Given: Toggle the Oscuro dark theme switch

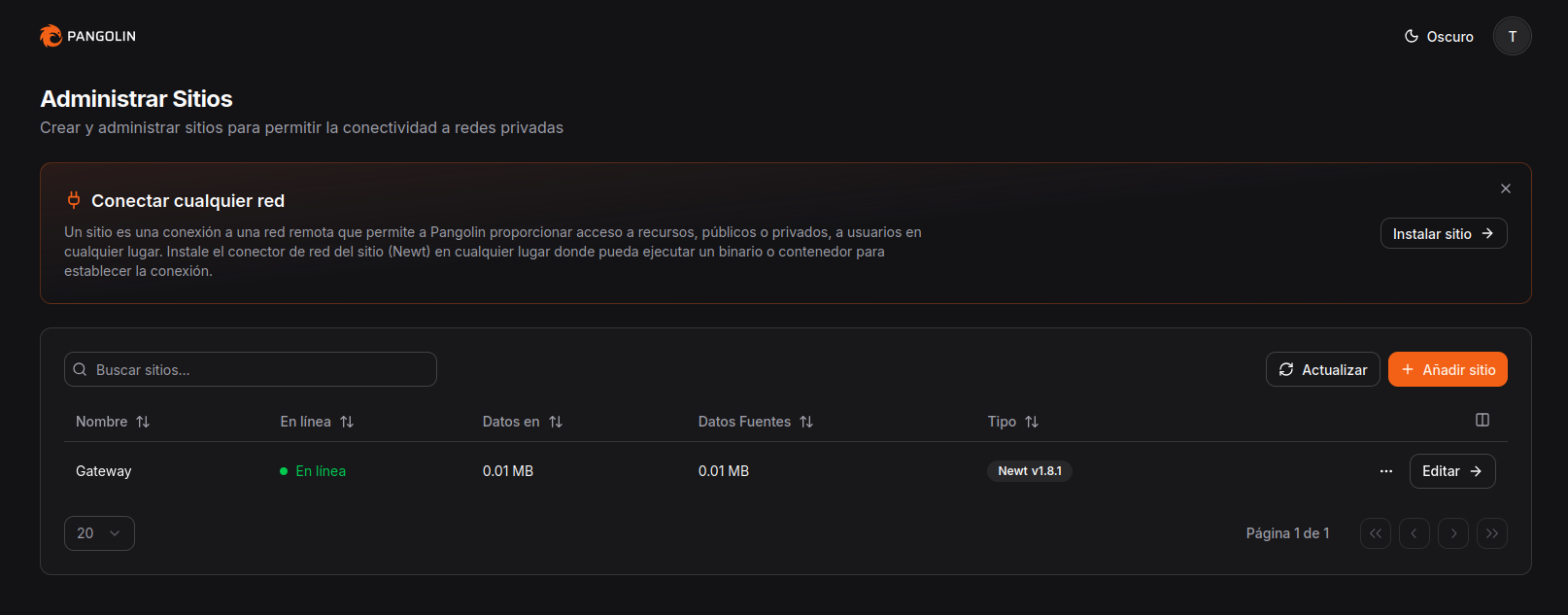Looking at the screenshot, I should [x=1438, y=37].
